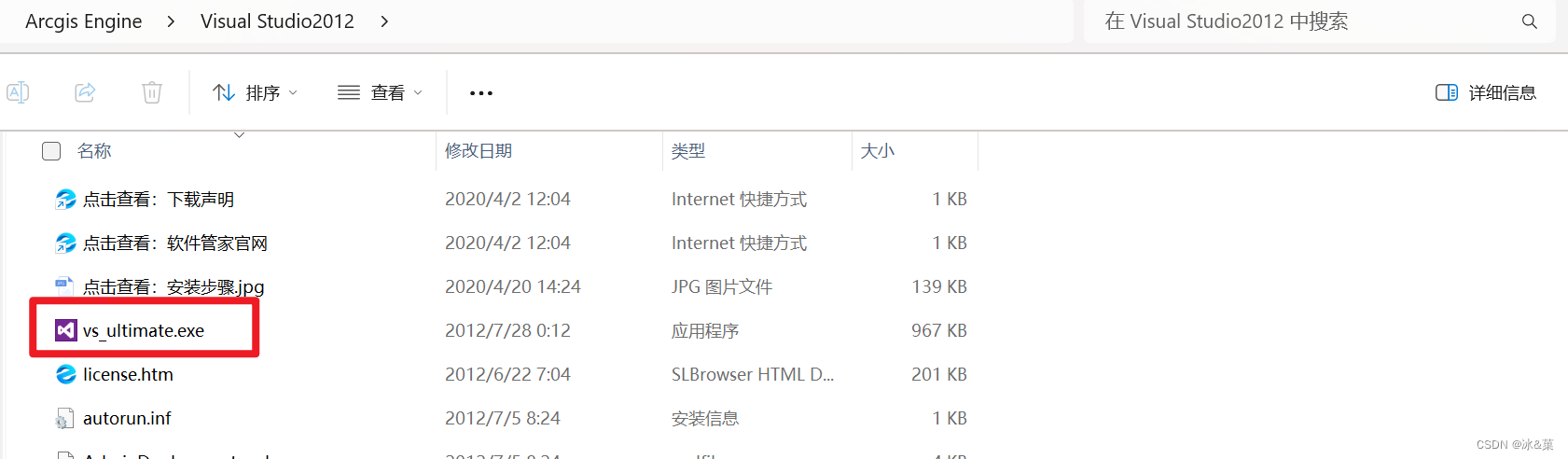Select the vs_ultimate.exe Visual Studio icon
Image resolution: width=1568 pixels, height=459 pixels.
[x=65, y=330]
